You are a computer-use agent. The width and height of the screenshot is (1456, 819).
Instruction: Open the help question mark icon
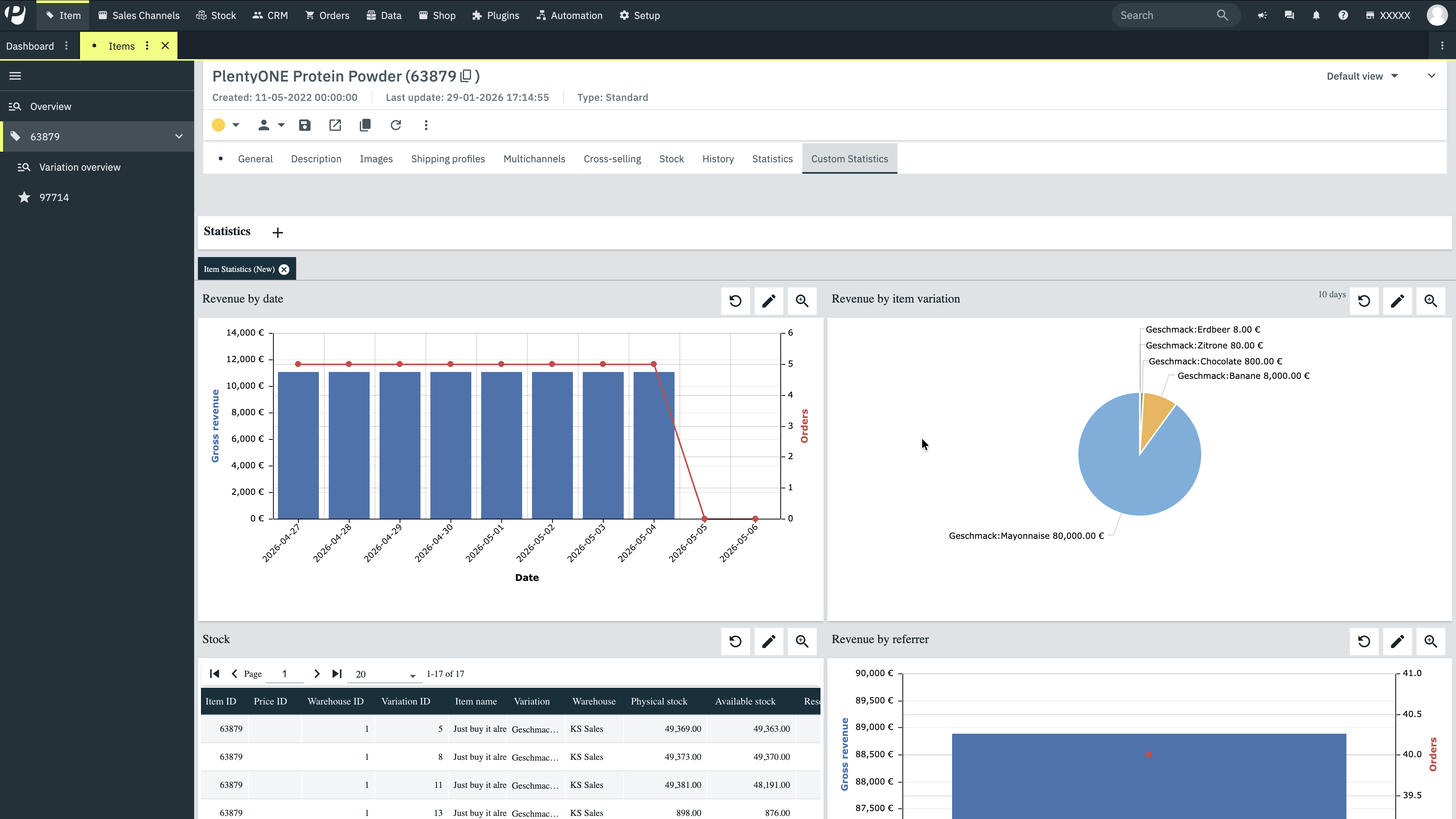[1343, 15]
